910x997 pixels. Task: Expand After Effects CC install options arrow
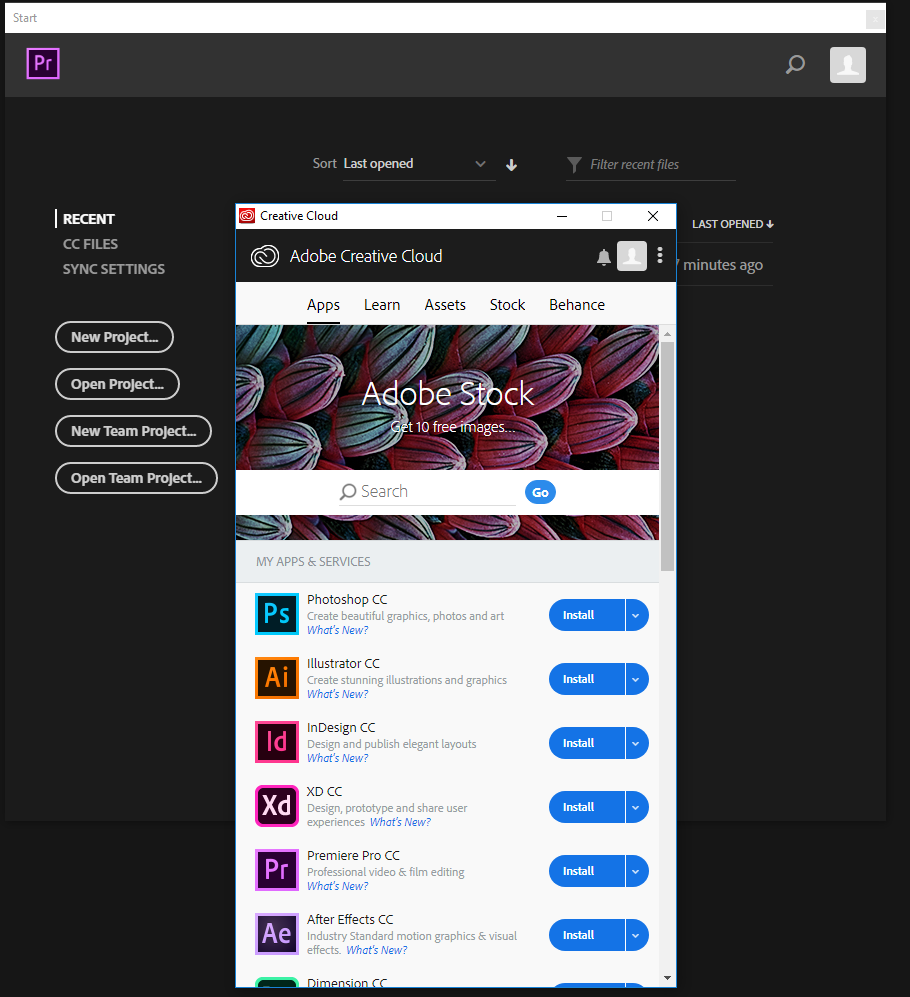click(637, 935)
